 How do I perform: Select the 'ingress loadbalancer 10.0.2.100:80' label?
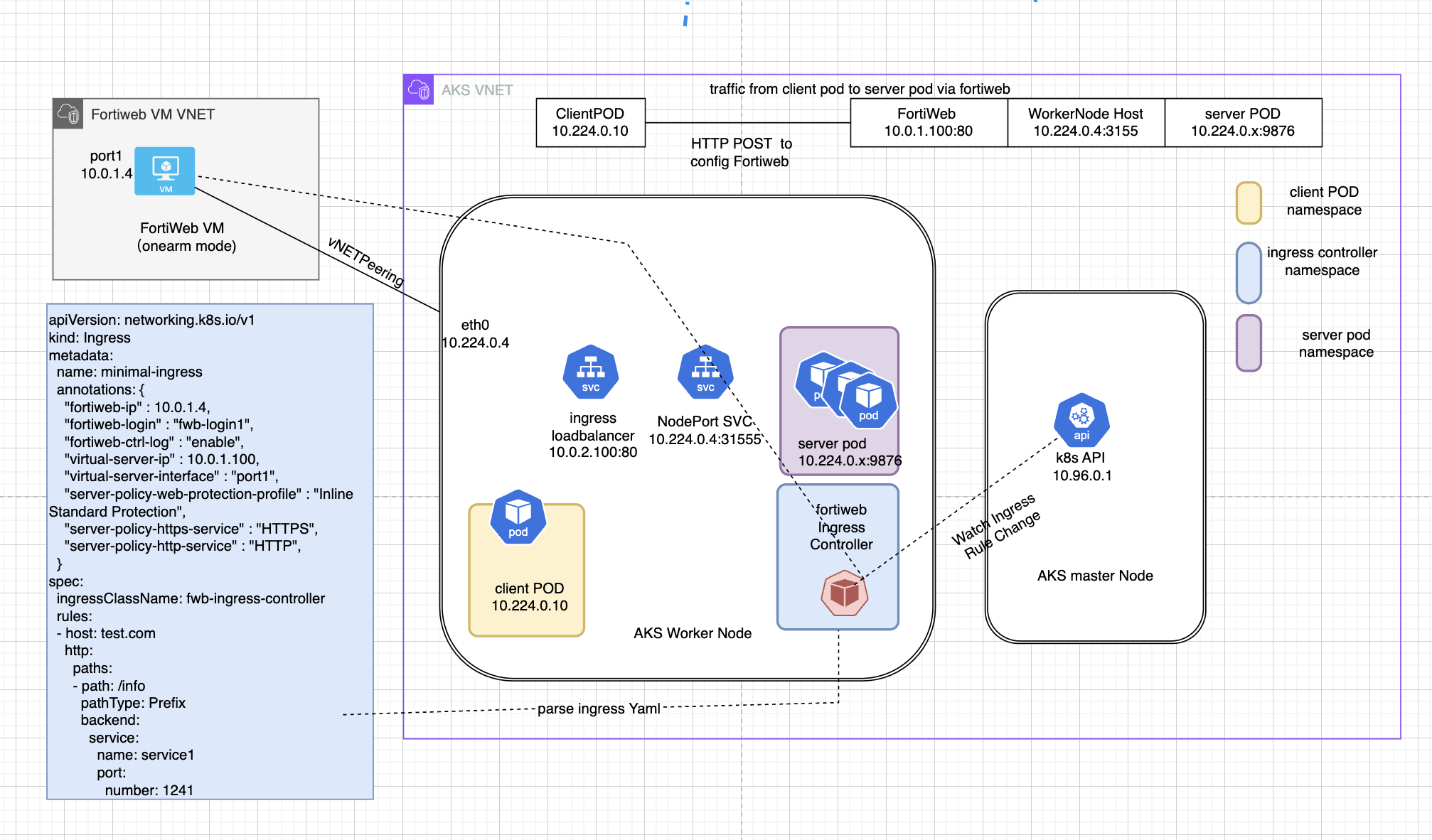[593, 435]
